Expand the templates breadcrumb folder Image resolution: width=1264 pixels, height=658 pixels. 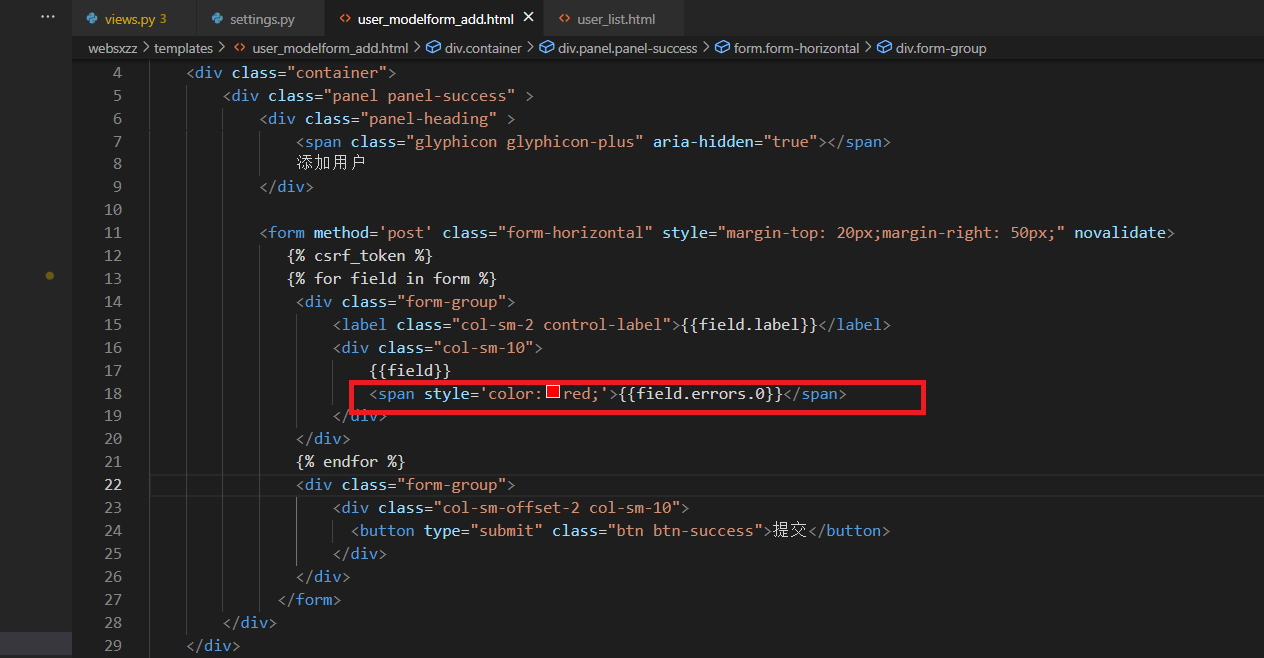[183, 48]
